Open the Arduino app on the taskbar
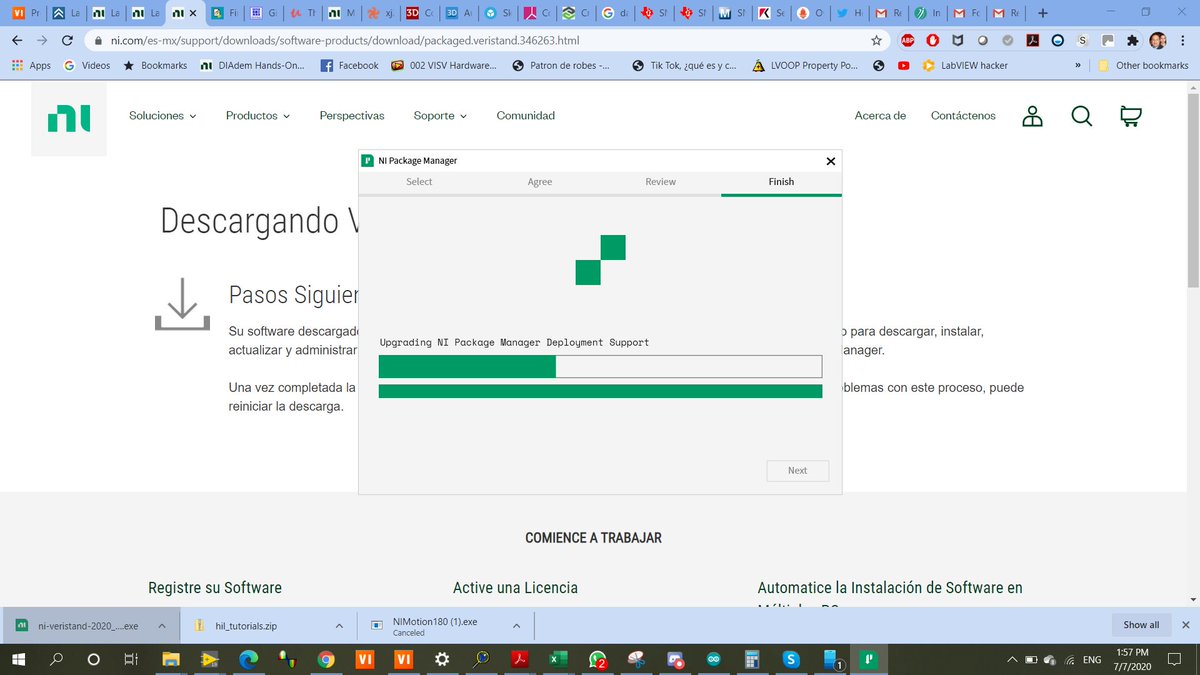1200x675 pixels. [x=713, y=660]
